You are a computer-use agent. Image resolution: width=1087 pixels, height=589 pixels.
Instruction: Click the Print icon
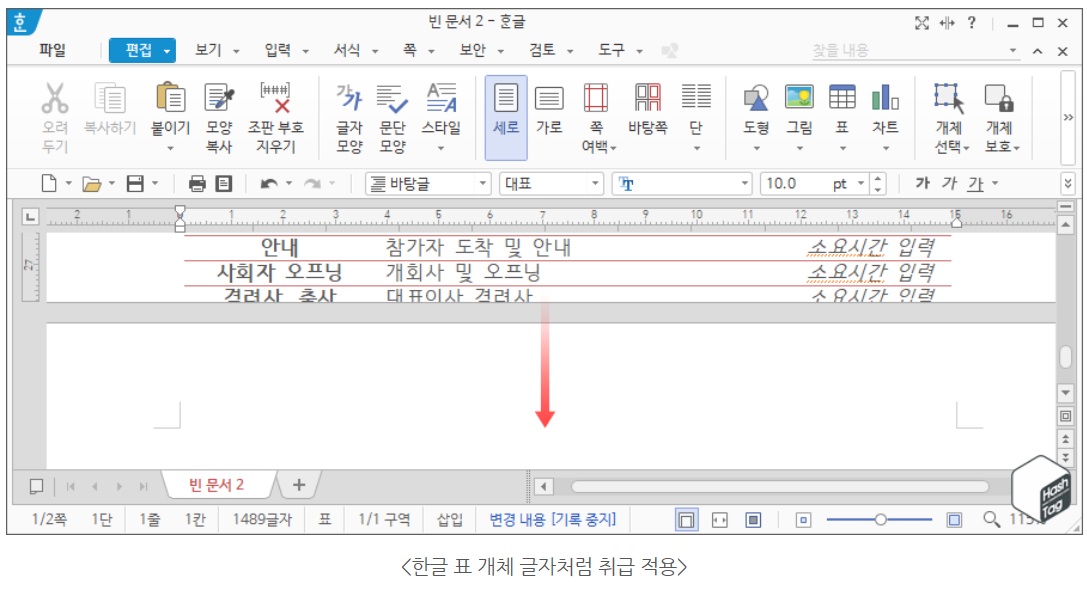point(197,184)
